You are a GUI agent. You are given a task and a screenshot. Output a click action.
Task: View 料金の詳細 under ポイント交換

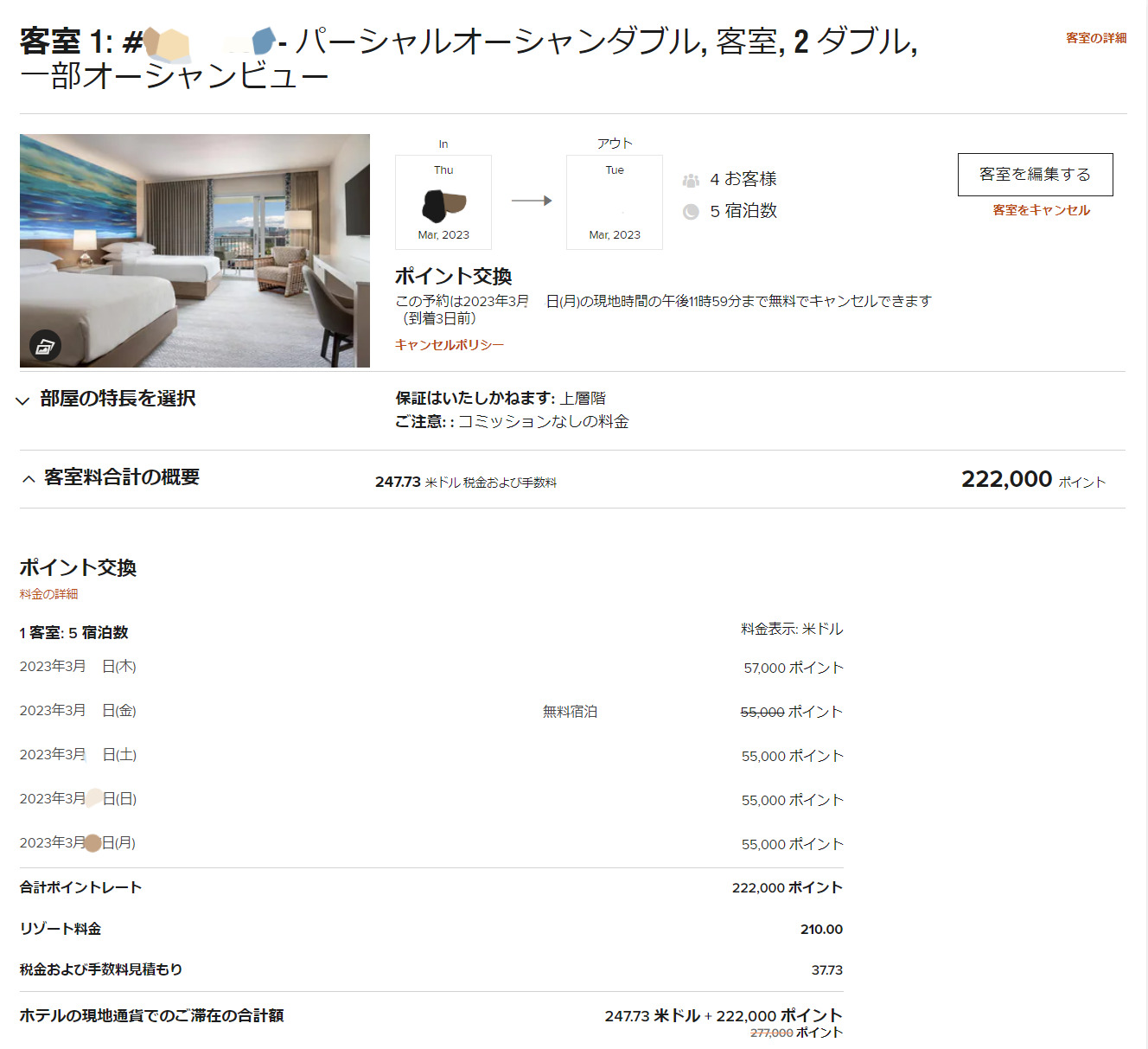(x=48, y=594)
